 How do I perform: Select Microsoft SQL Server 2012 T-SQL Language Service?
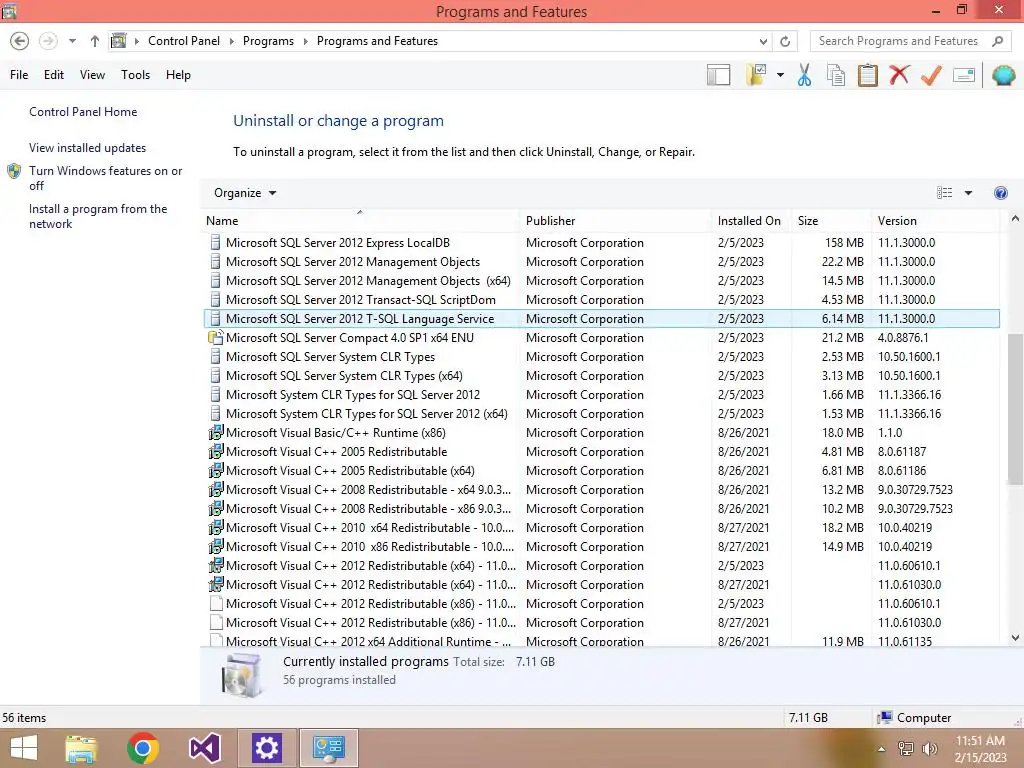pos(601,319)
